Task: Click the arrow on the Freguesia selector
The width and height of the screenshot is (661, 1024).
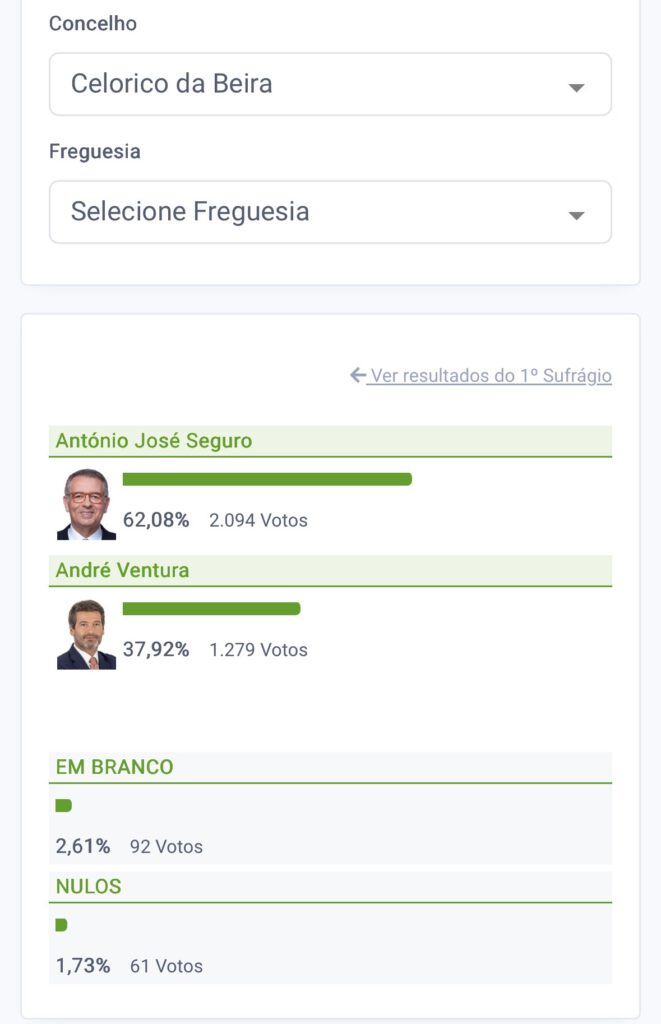Action: pyautogui.click(x=576, y=215)
